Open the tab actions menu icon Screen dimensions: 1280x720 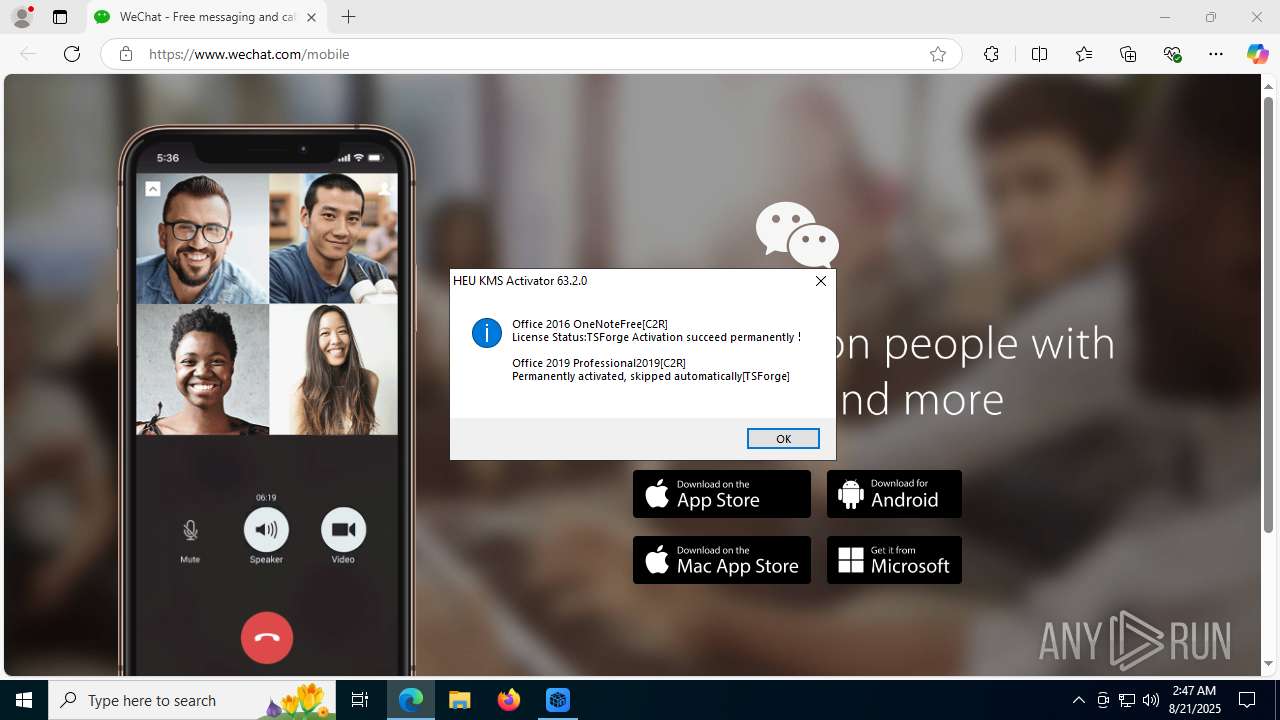(60, 17)
